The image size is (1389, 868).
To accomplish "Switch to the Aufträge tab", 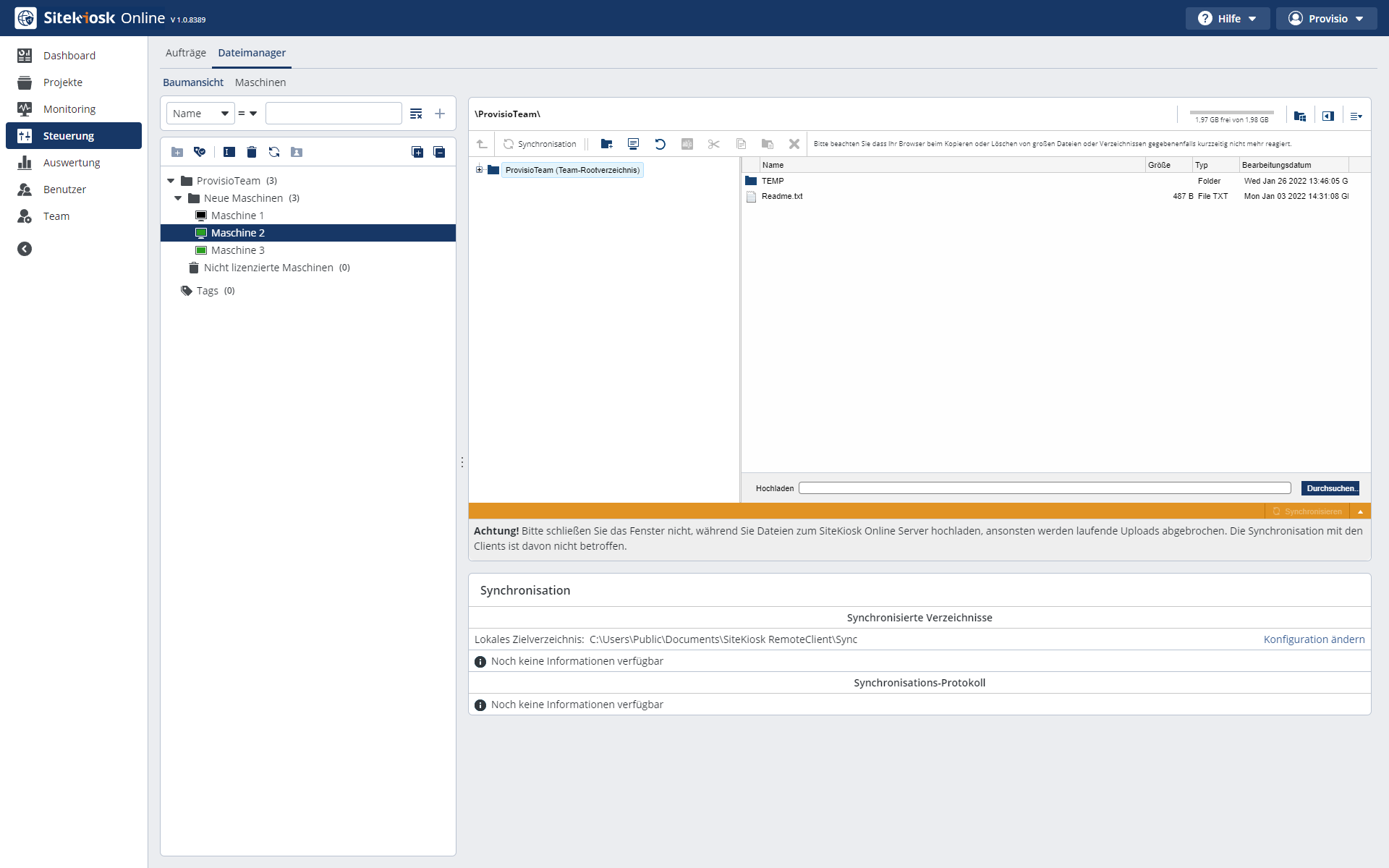I will tap(185, 53).
